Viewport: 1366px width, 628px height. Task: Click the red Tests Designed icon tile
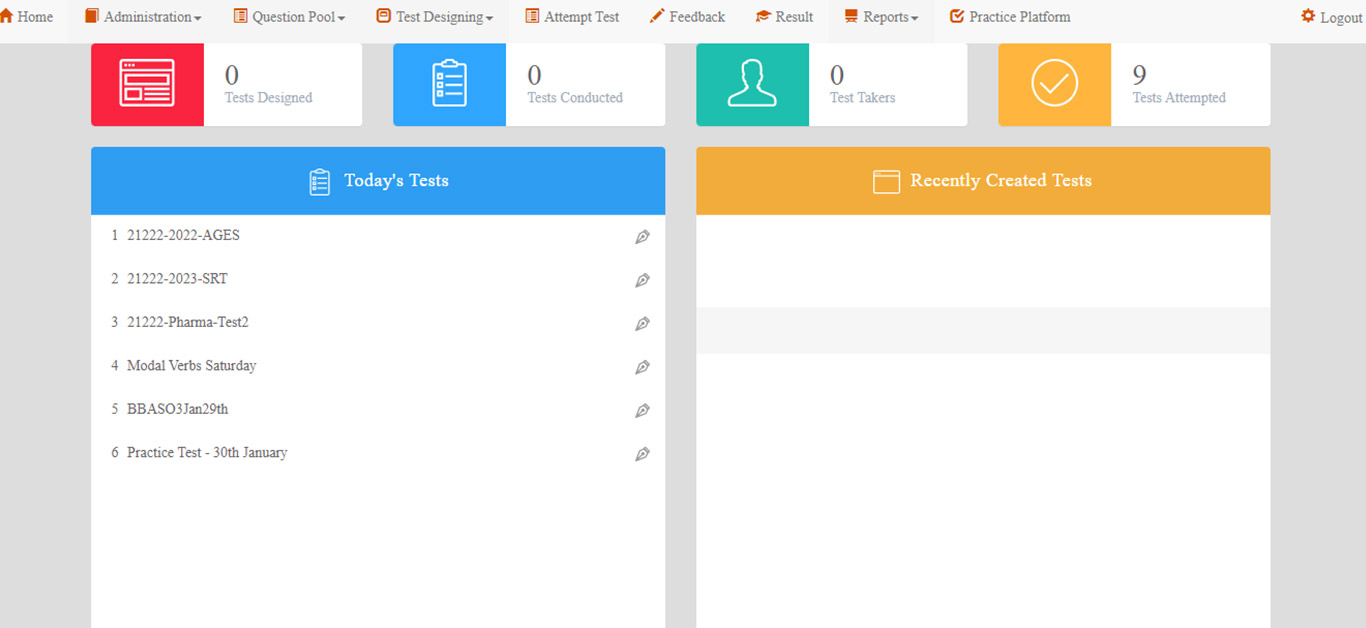coord(147,84)
